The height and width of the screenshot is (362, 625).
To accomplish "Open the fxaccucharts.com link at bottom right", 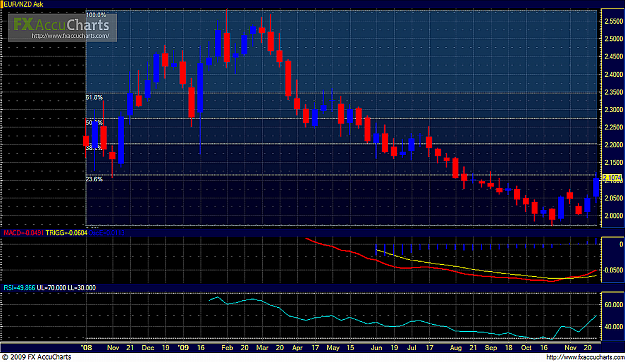I will point(585,357).
